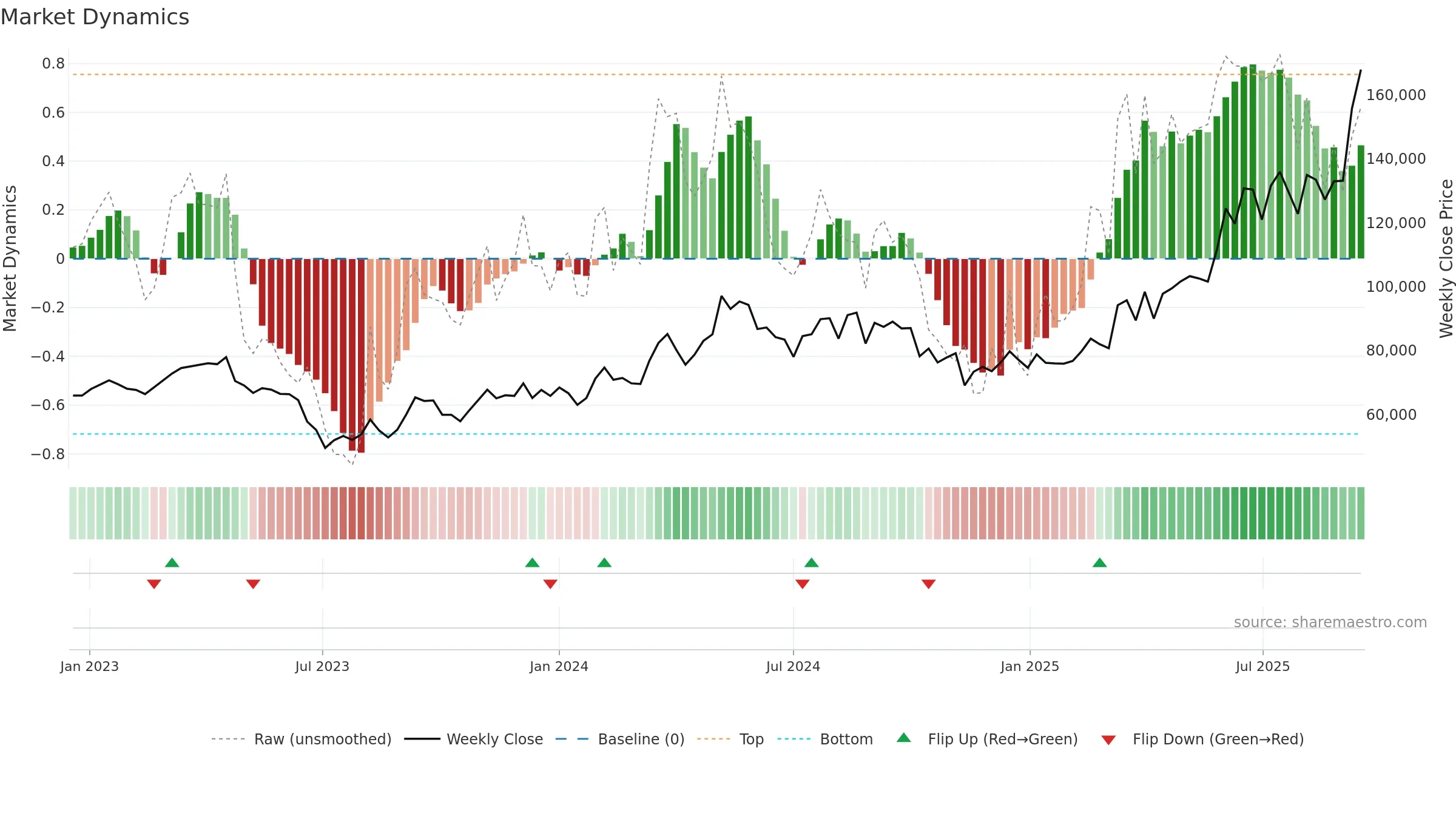
Task: Select the Flip Down marker right after Jul 2024
Action: (803, 584)
